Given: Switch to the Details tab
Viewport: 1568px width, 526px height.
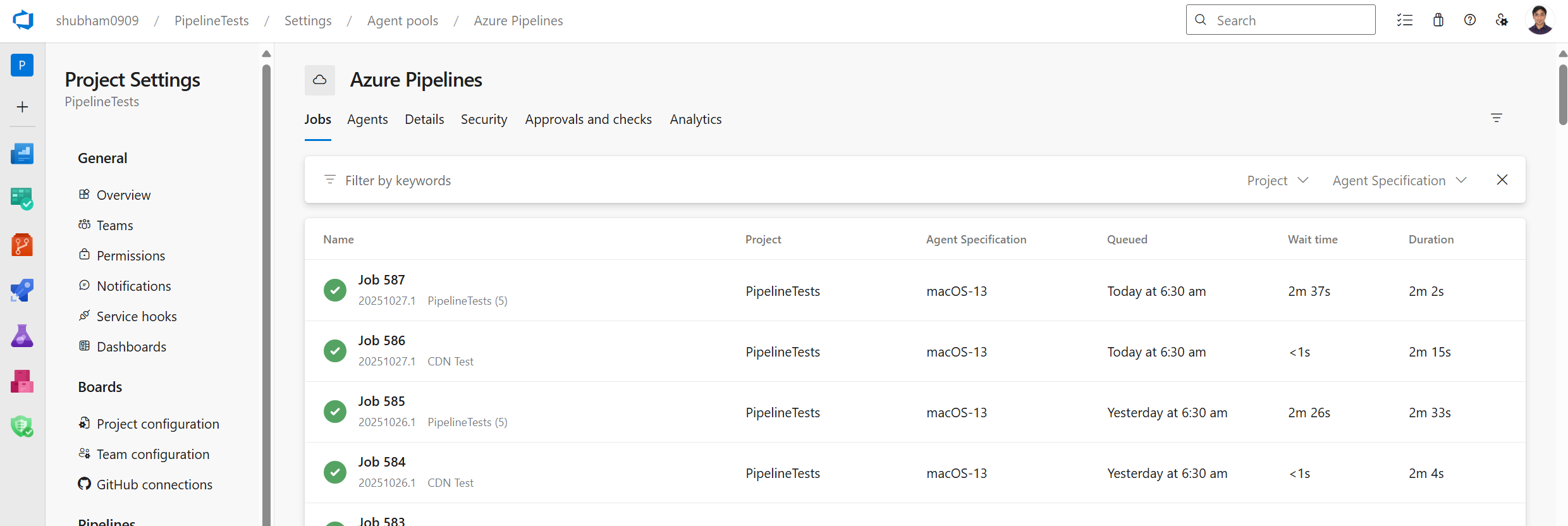Looking at the screenshot, I should coord(424,119).
